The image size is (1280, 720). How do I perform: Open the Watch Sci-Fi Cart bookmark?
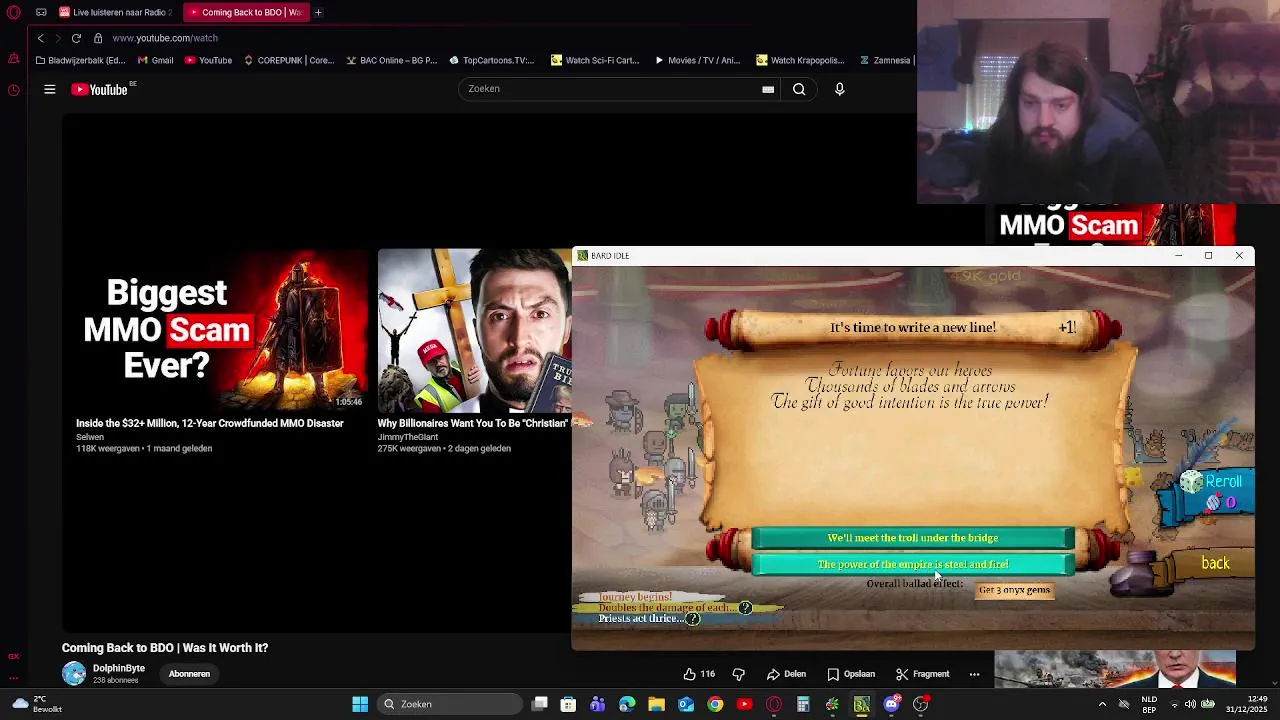point(594,60)
